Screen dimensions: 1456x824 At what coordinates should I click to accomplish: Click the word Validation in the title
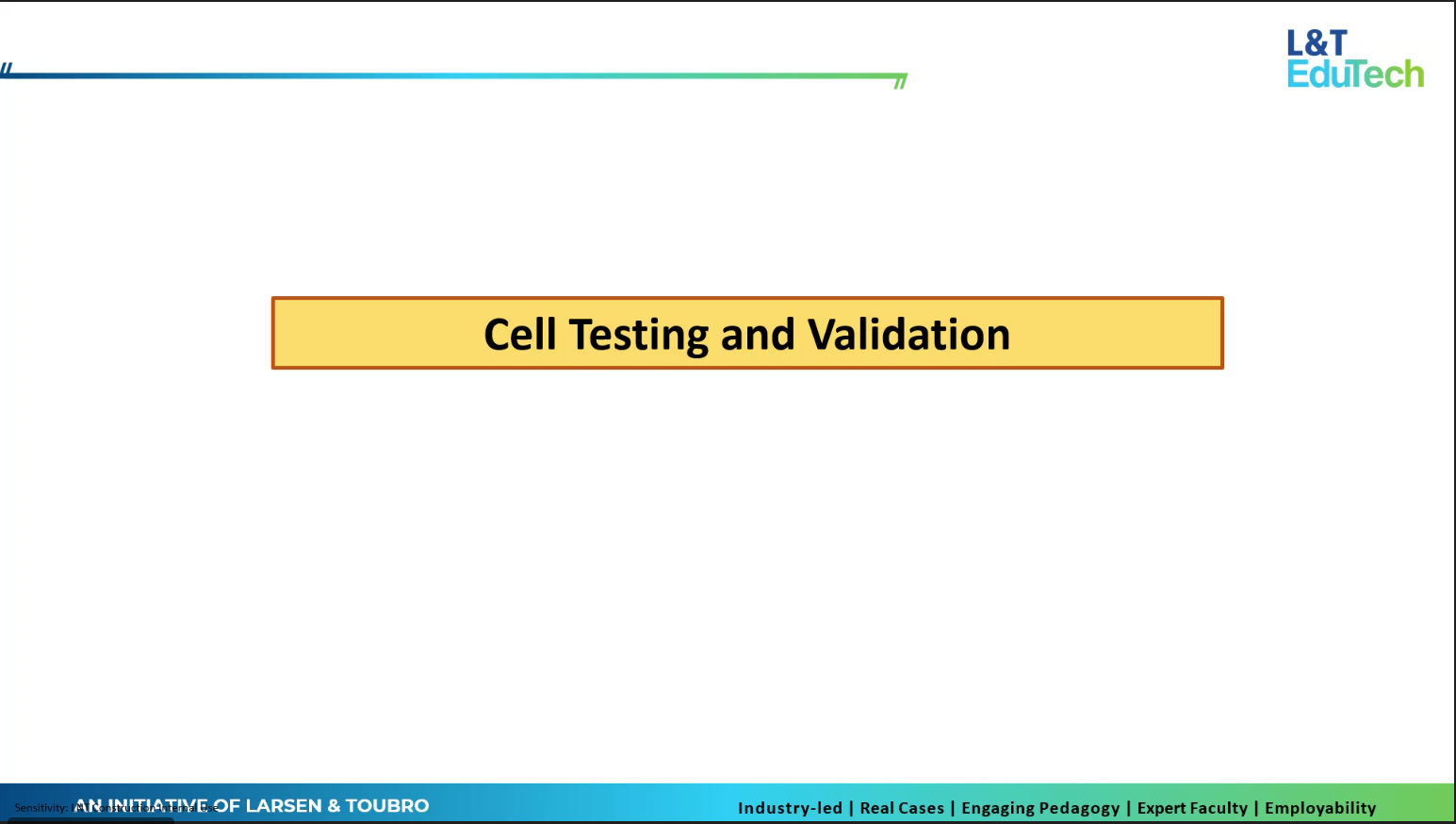[x=908, y=335]
